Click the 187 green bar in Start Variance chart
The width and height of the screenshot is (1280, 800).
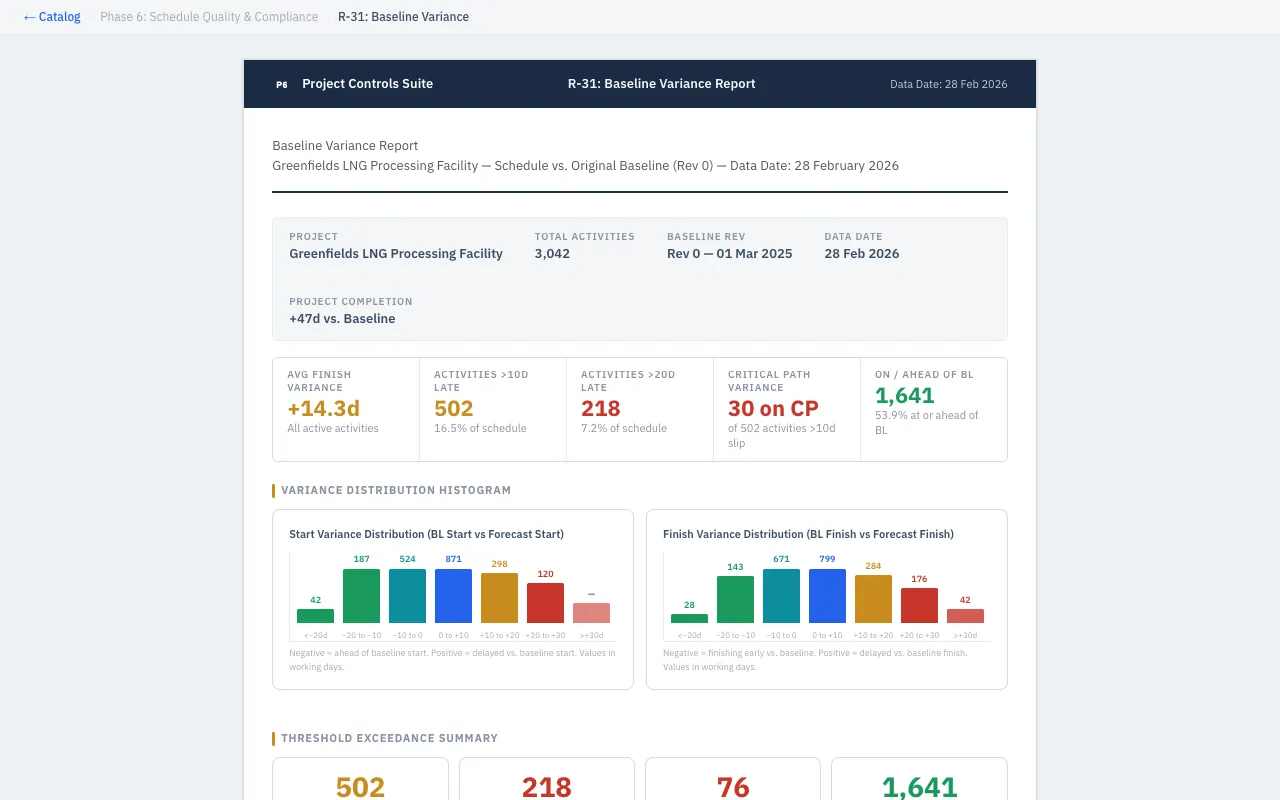tap(361, 596)
